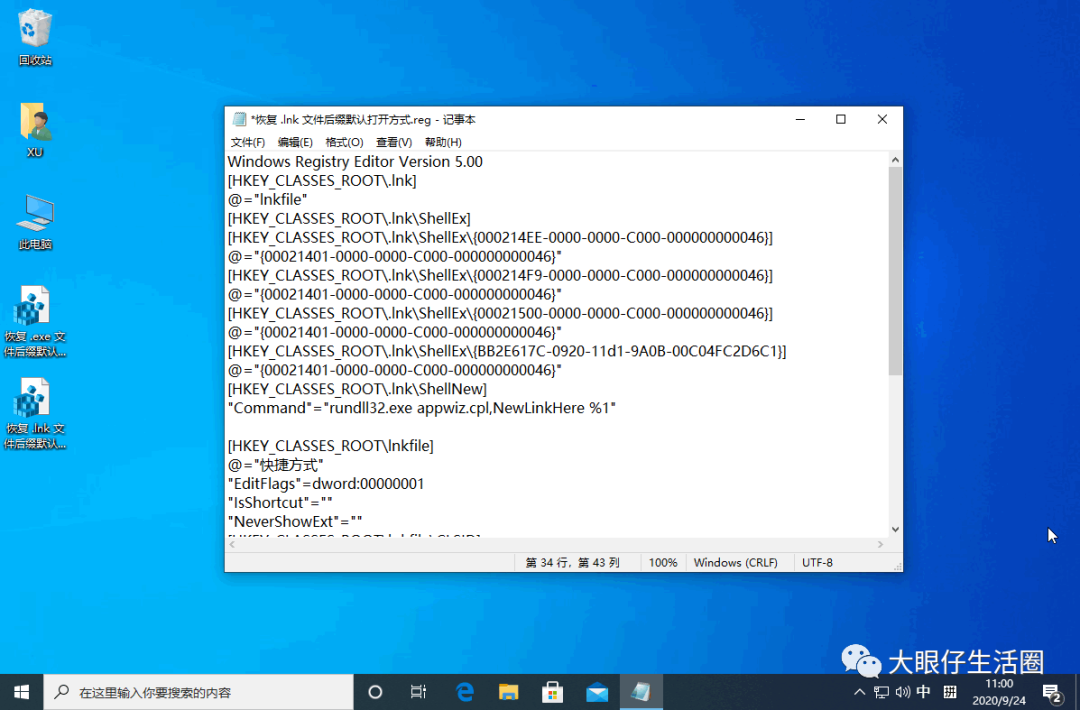Click the "Command"="rundll32.exe appwiz.cpl" line

422,408
